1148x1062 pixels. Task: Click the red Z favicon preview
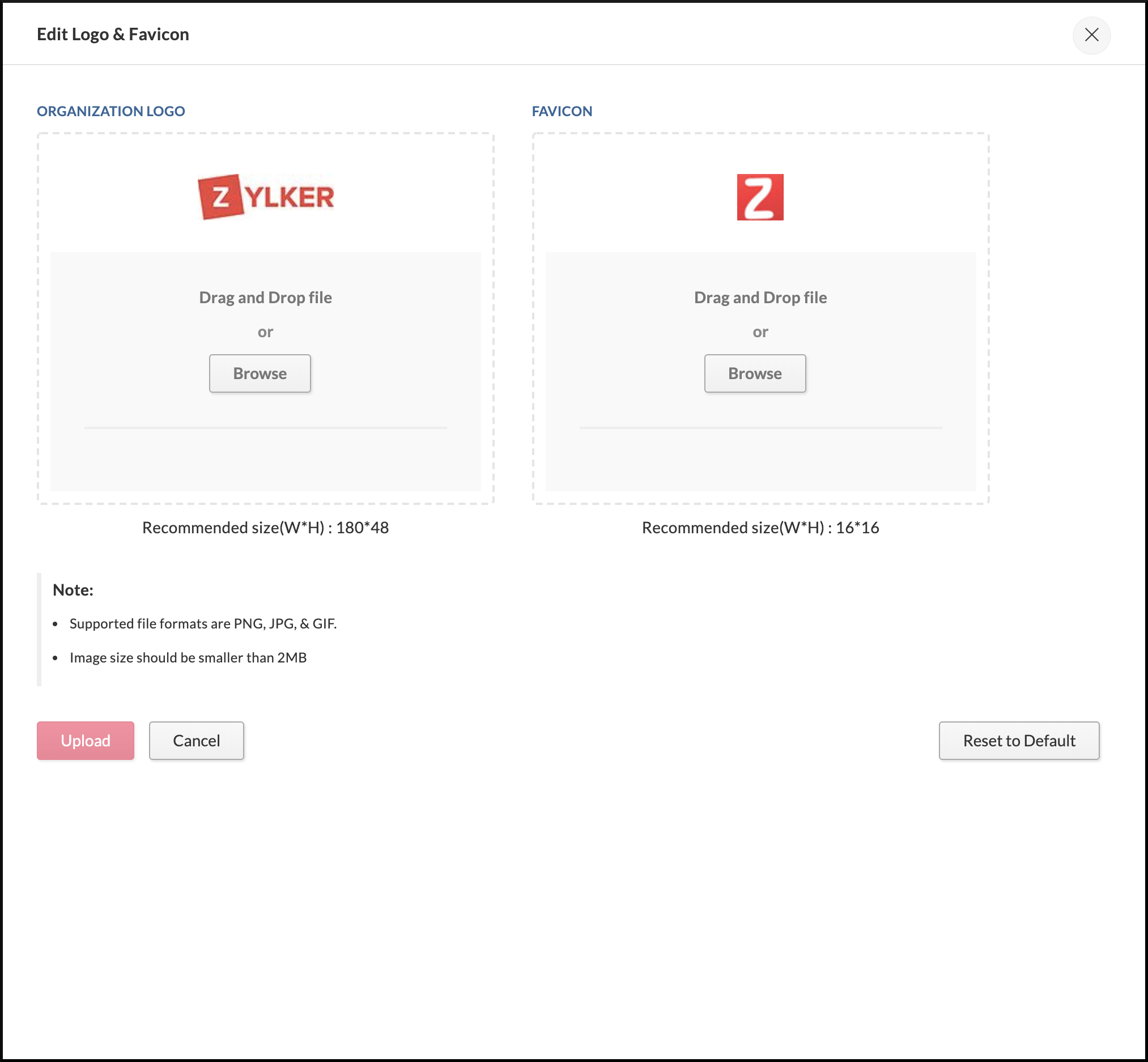point(760,197)
